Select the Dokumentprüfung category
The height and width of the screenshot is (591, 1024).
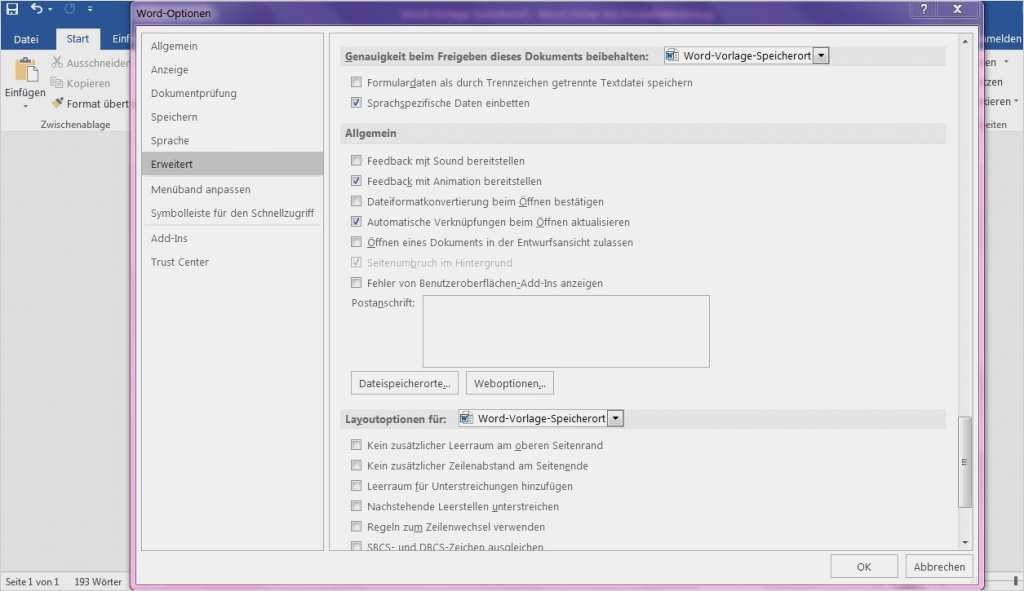pyautogui.click(x=194, y=93)
